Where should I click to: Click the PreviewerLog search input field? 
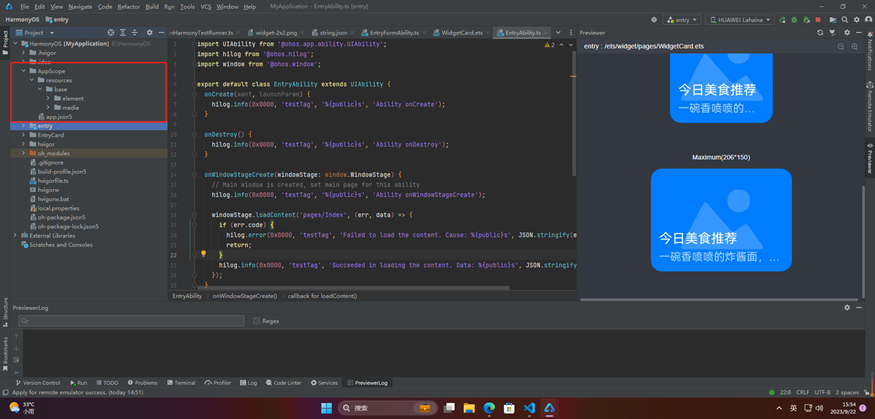(131, 321)
